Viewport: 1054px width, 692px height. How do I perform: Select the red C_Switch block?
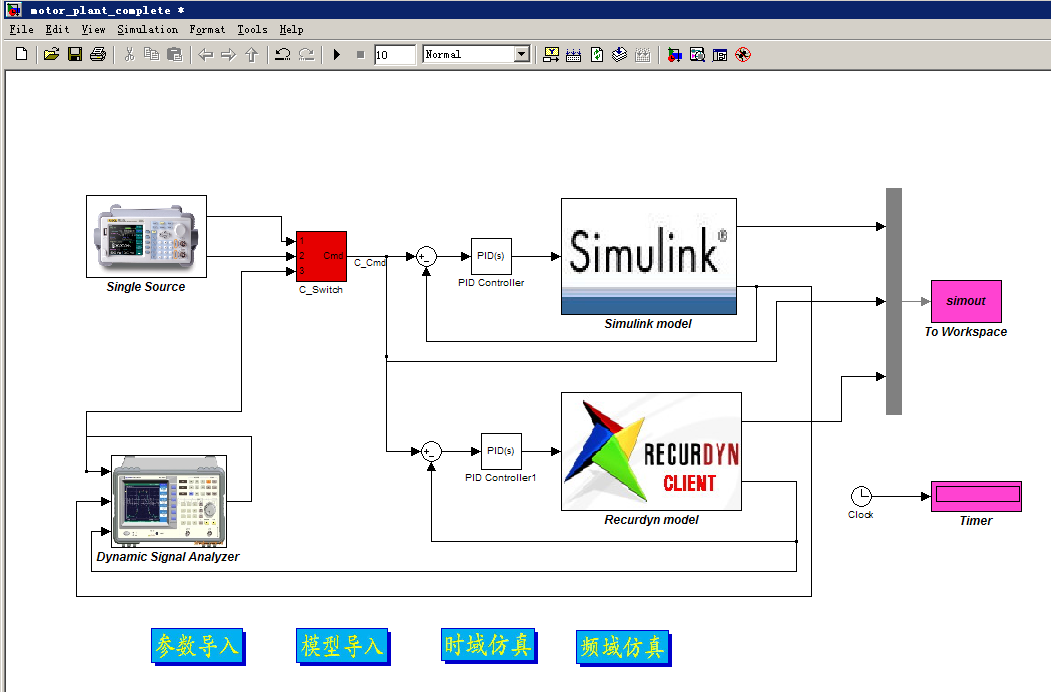click(x=321, y=256)
